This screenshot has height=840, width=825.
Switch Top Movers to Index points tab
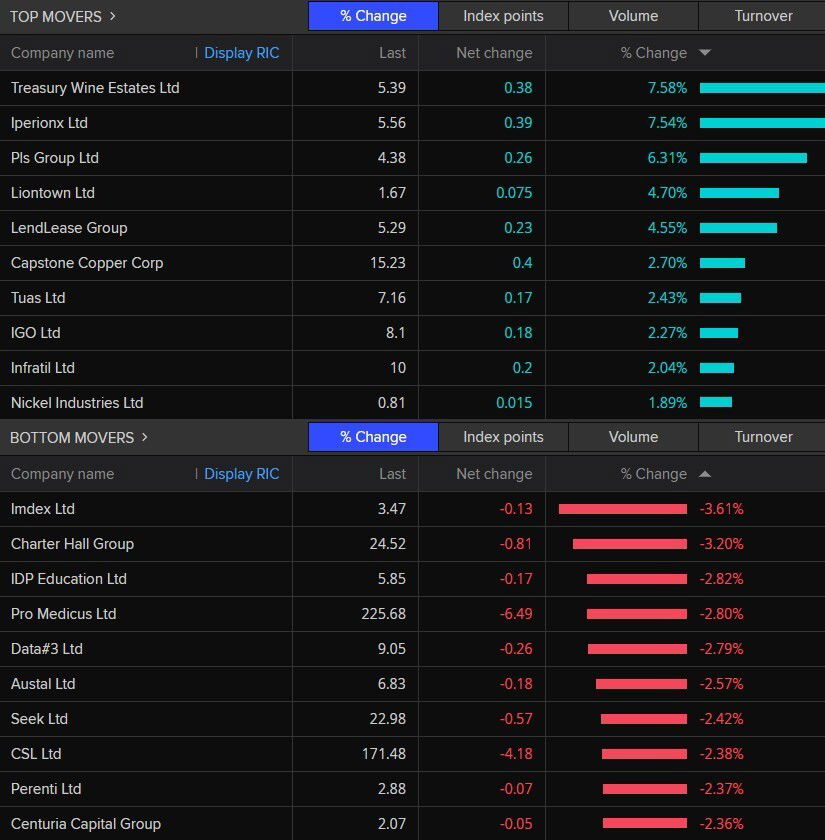tap(503, 16)
